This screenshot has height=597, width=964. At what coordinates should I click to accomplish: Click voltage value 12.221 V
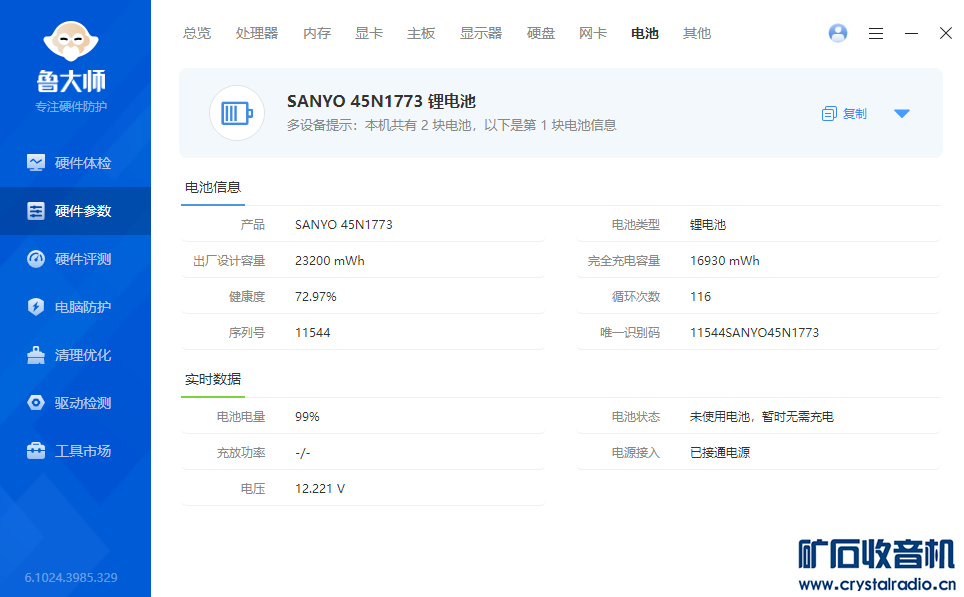(320, 489)
